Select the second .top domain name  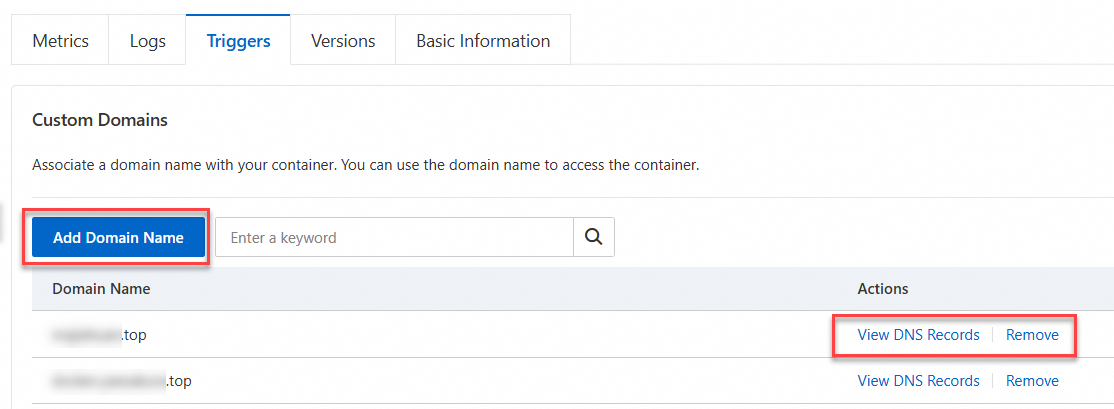point(122,381)
